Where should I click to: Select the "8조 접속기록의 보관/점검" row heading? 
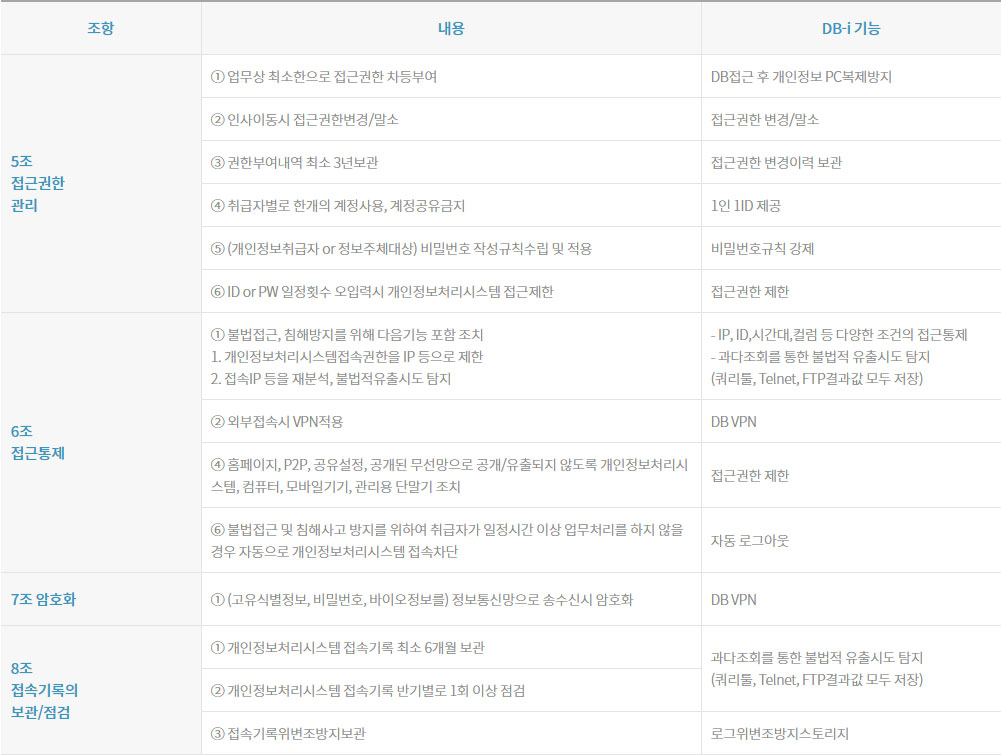coord(45,688)
